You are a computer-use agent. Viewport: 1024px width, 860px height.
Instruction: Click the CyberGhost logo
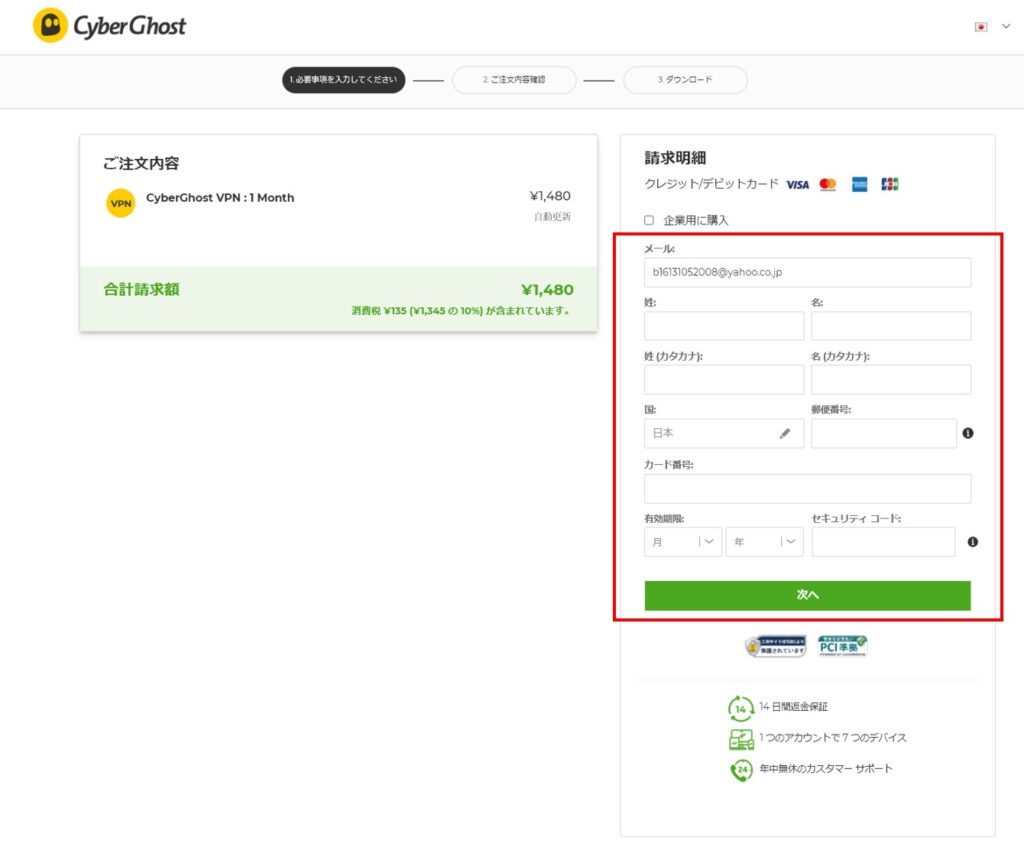point(108,26)
